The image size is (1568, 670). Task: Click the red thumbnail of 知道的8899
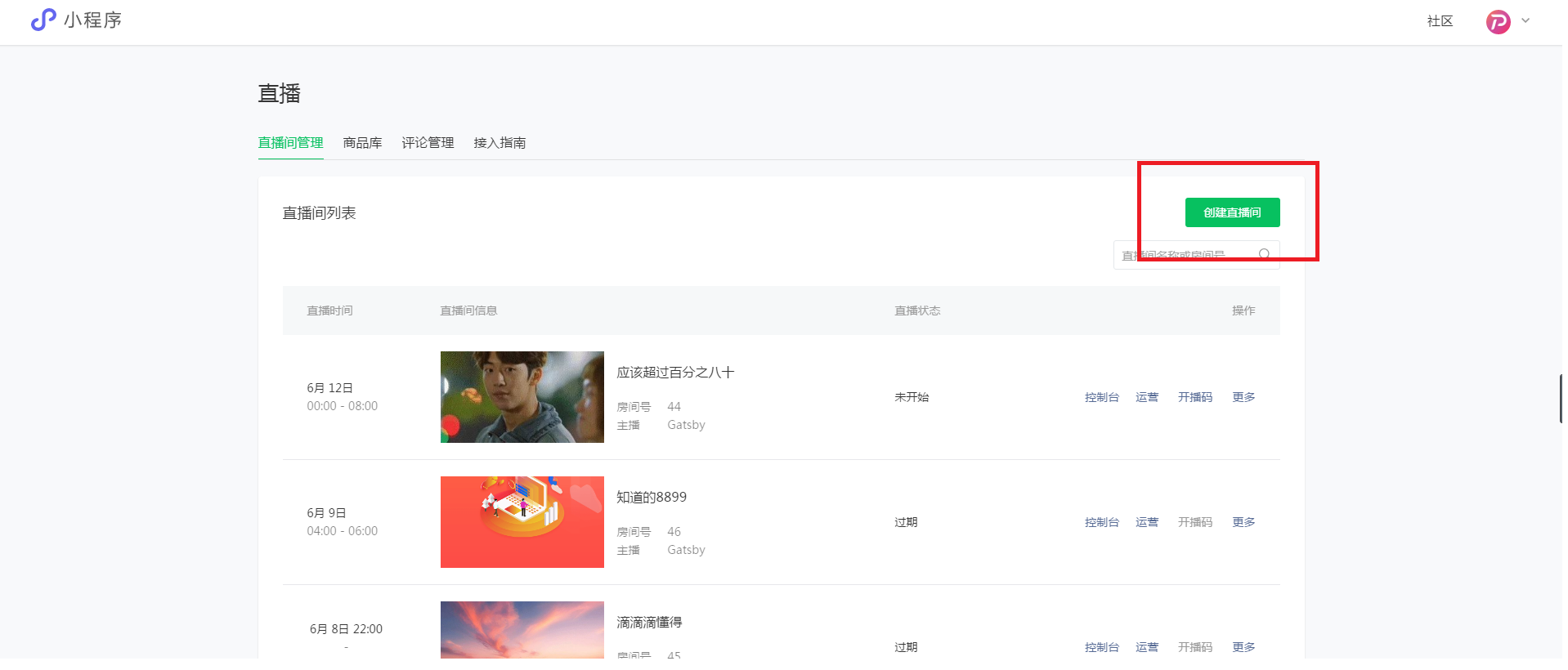pos(522,522)
